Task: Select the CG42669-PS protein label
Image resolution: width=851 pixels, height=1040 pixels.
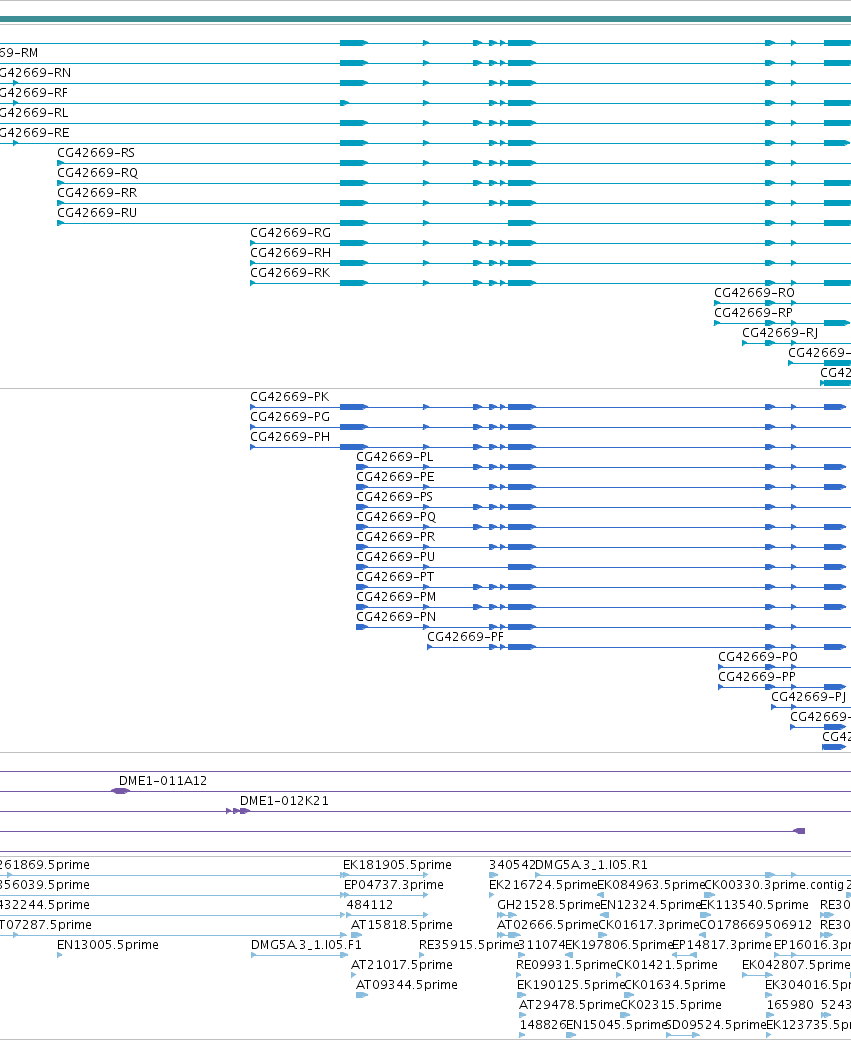Action: [x=394, y=496]
